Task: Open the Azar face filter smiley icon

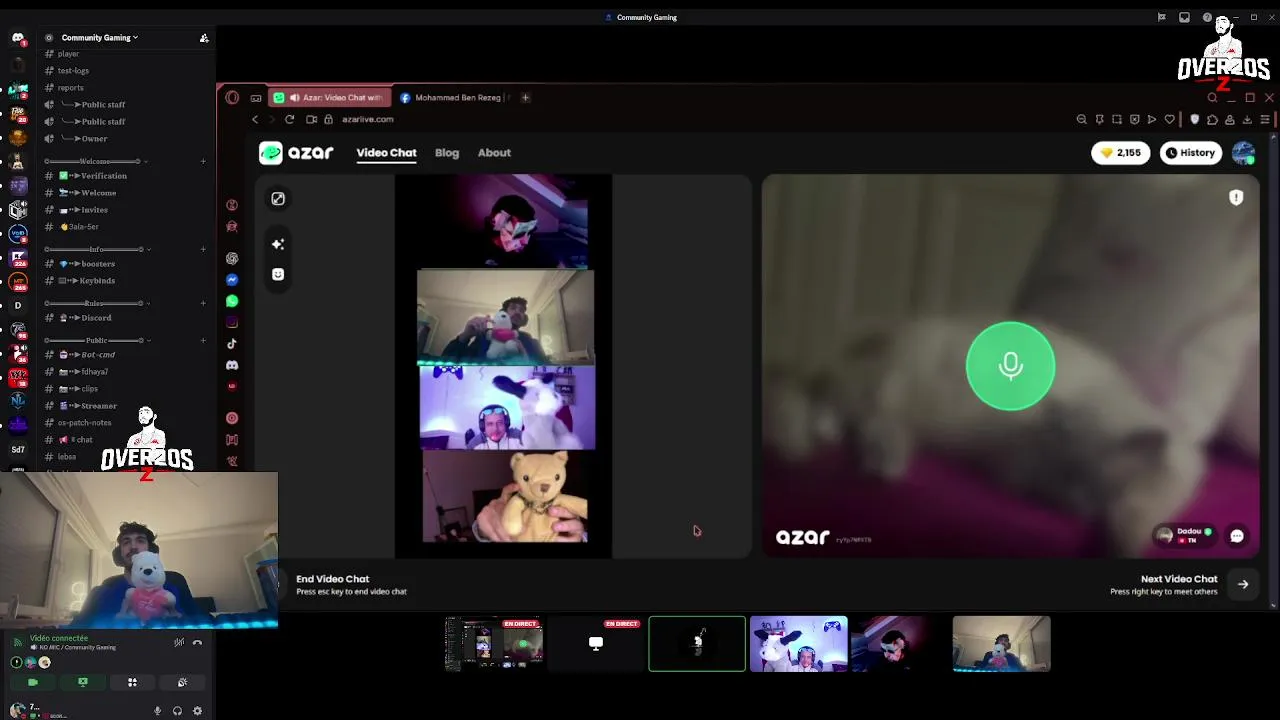Action: pyautogui.click(x=278, y=274)
